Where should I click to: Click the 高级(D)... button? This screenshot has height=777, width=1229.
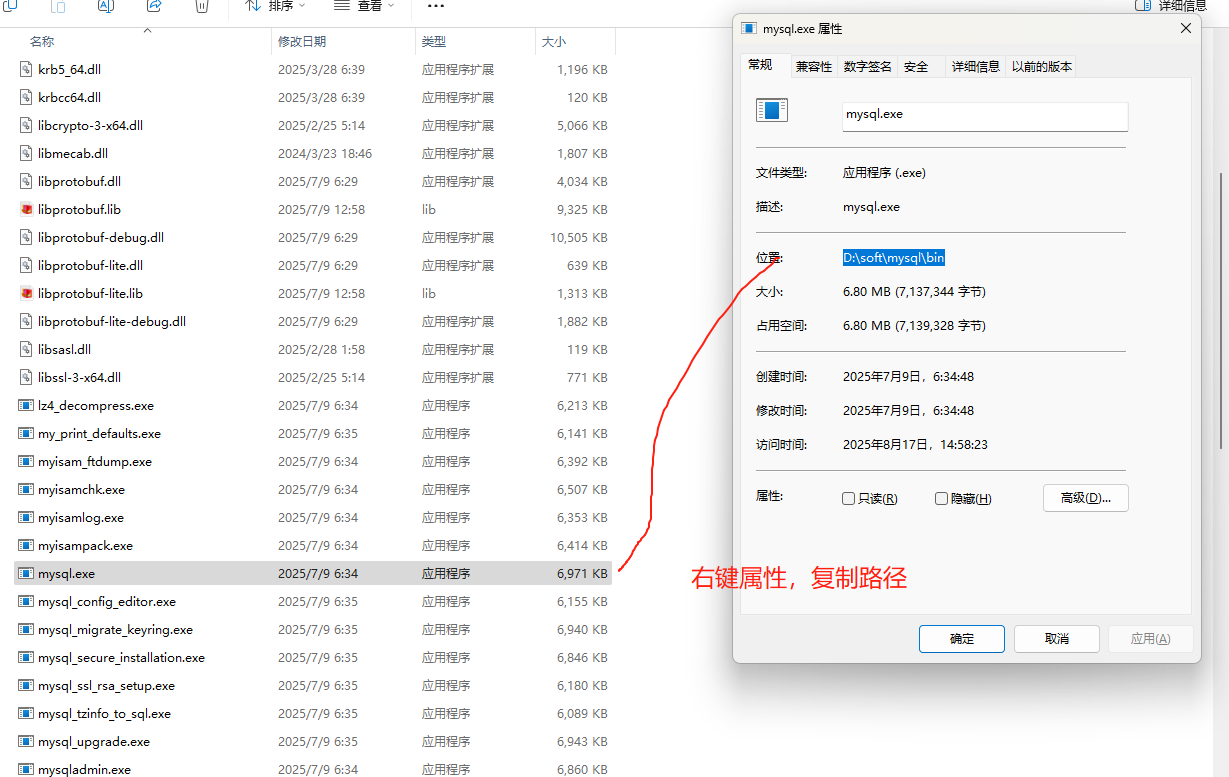[x=1086, y=498]
